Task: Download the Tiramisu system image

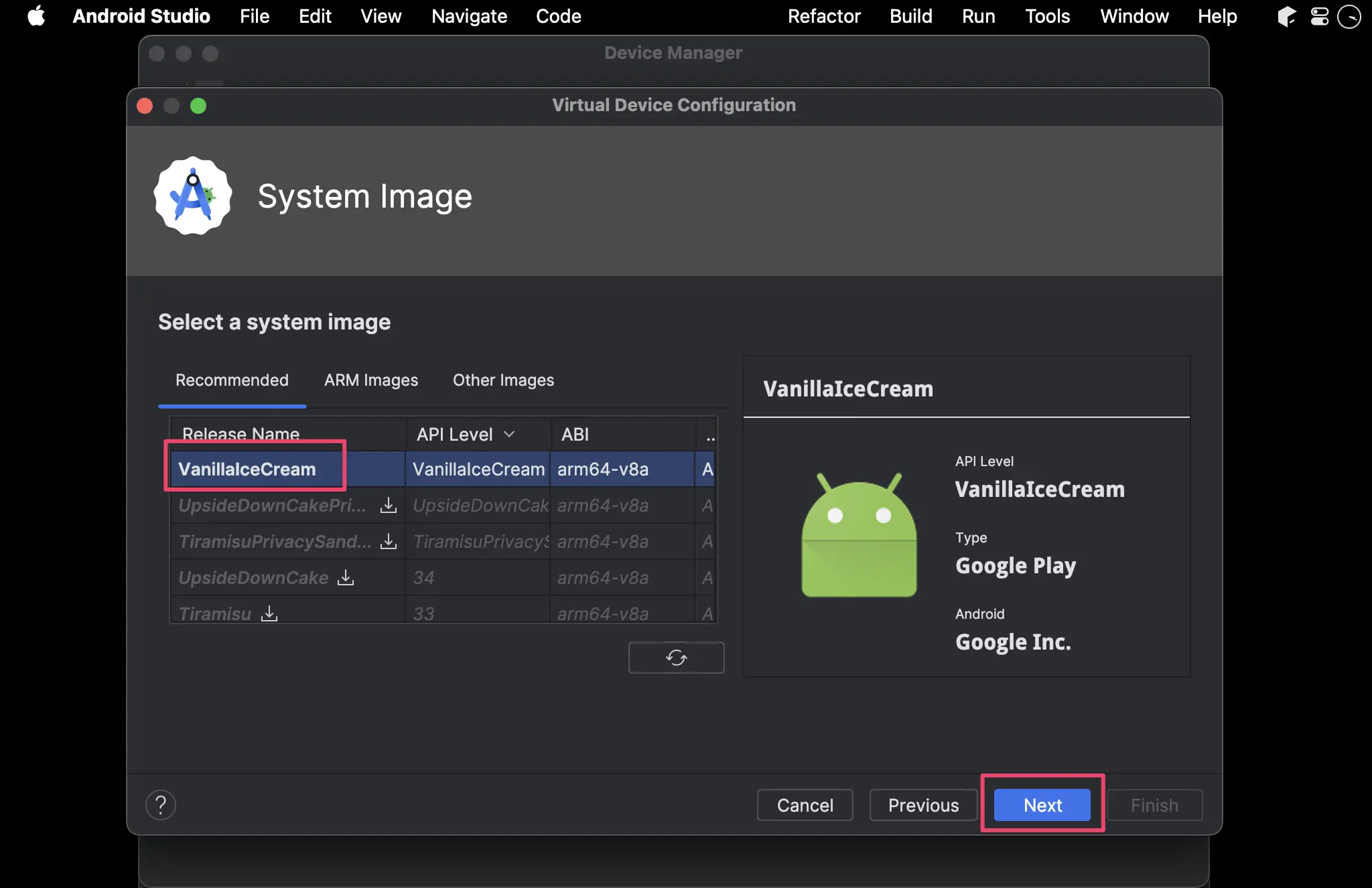Action: click(x=269, y=613)
